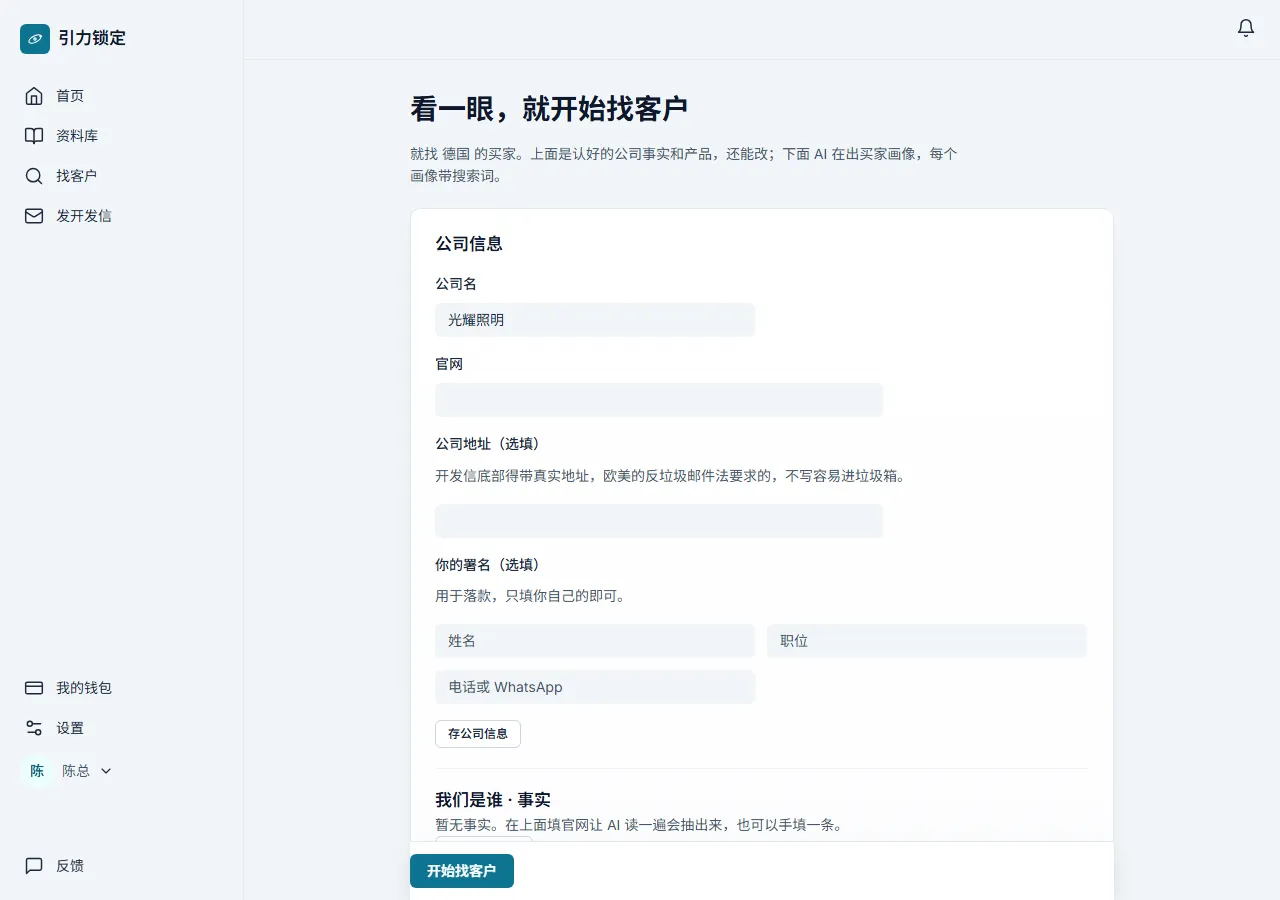Click the search icon beside 找客户
The height and width of the screenshot is (900, 1280).
[34, 176]
